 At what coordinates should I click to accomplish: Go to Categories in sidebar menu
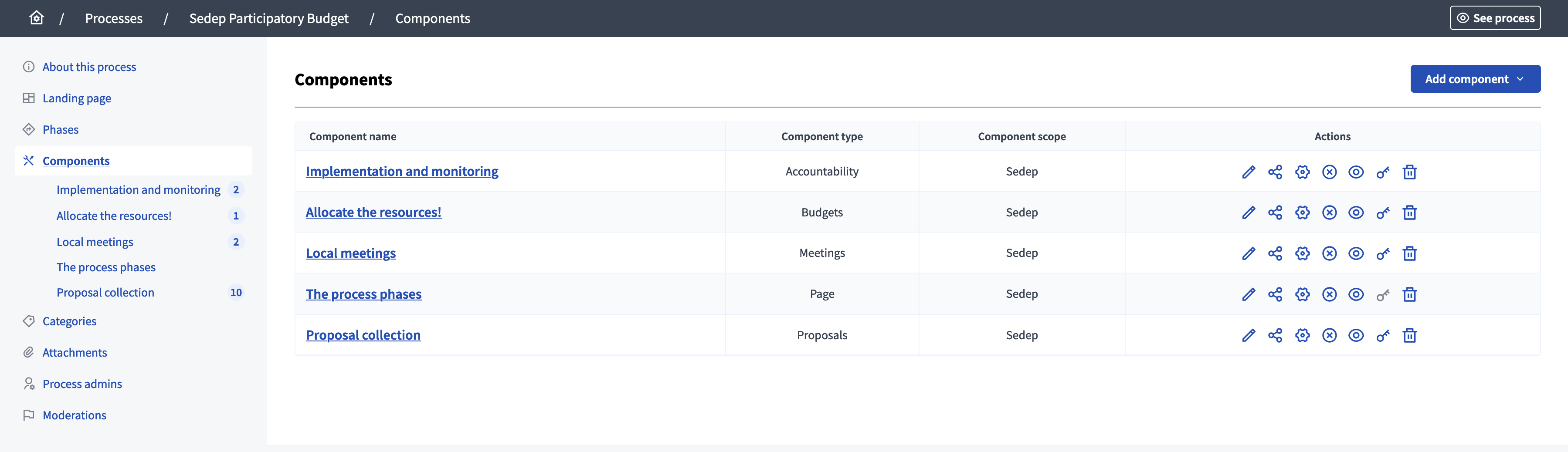[69, 321]
